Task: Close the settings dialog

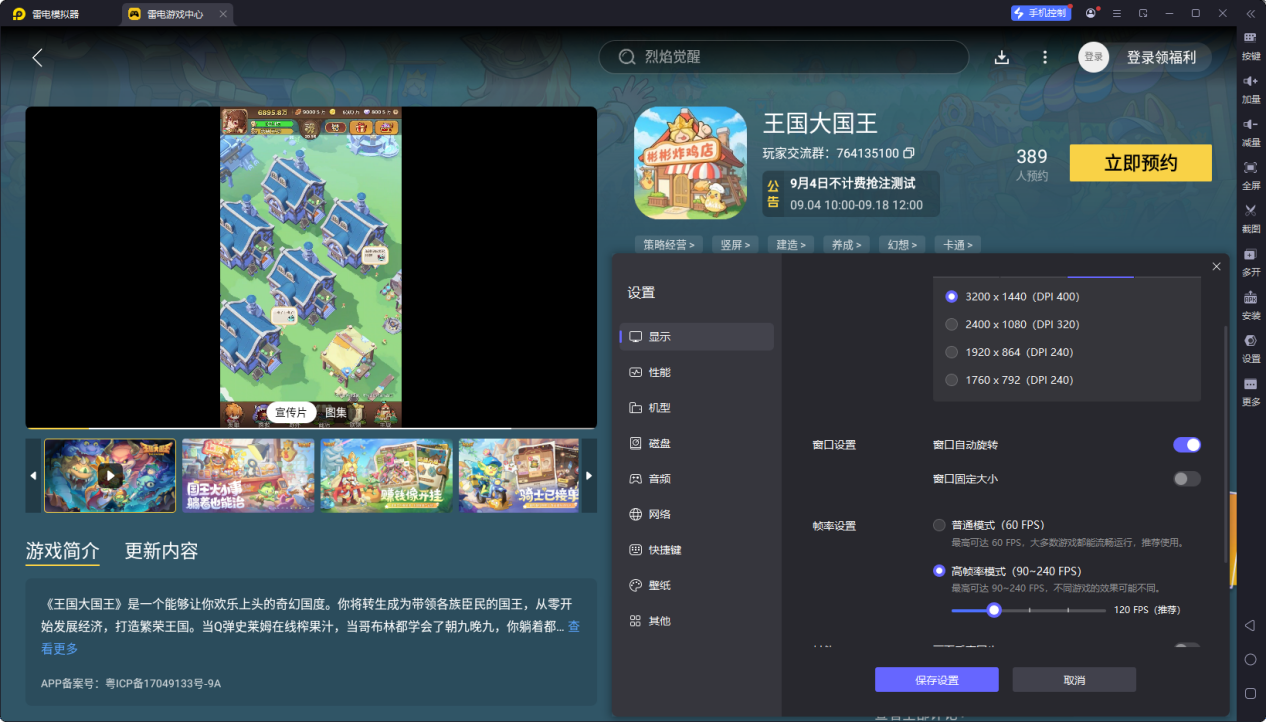Action: point(1216,266)
